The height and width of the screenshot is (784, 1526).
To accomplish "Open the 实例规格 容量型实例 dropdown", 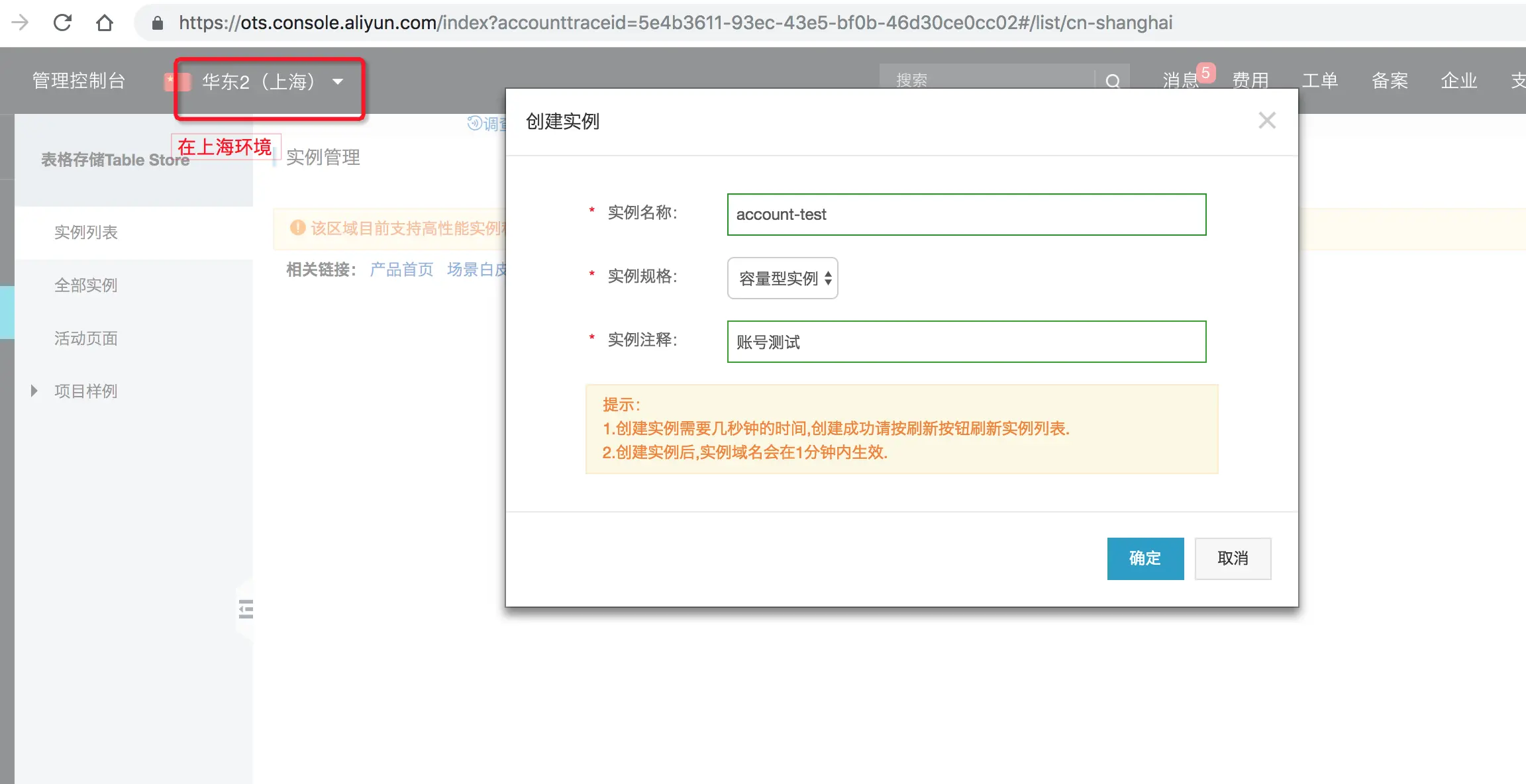I will click(783, 278).
